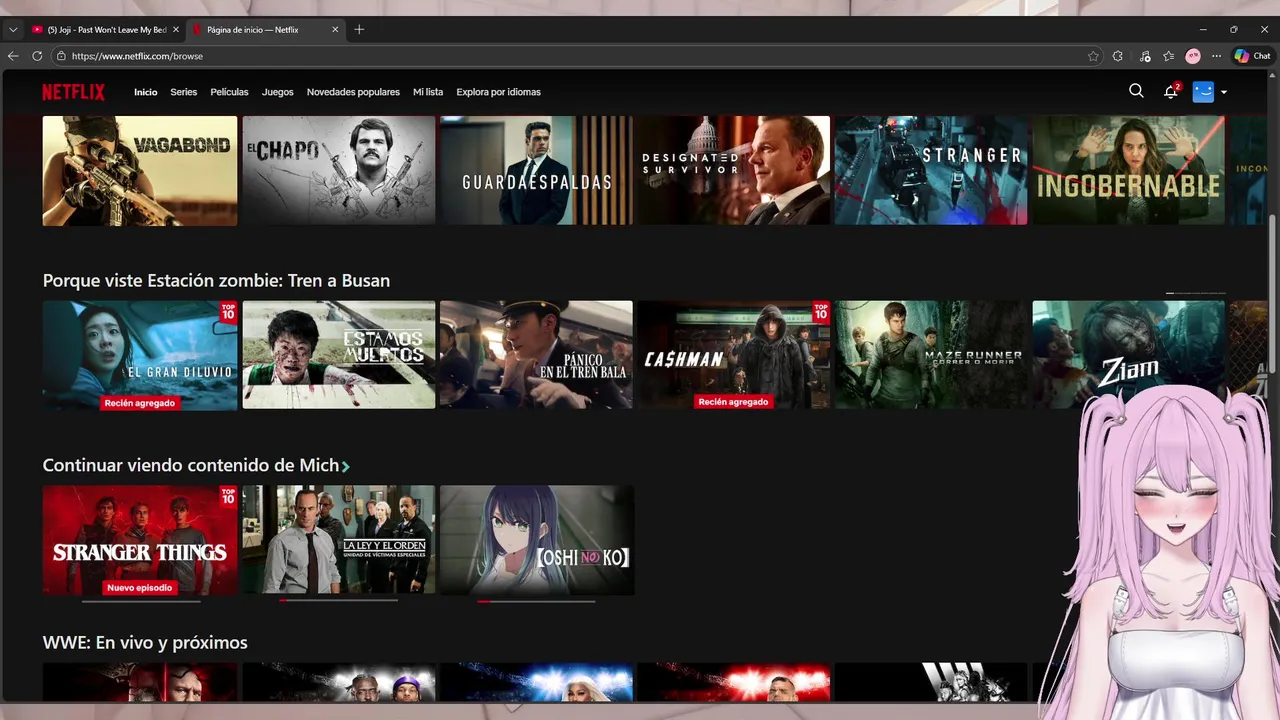Close the Joji YouTube tab
Viewport: 1280px width, 720px height.
tap(176, 30)
